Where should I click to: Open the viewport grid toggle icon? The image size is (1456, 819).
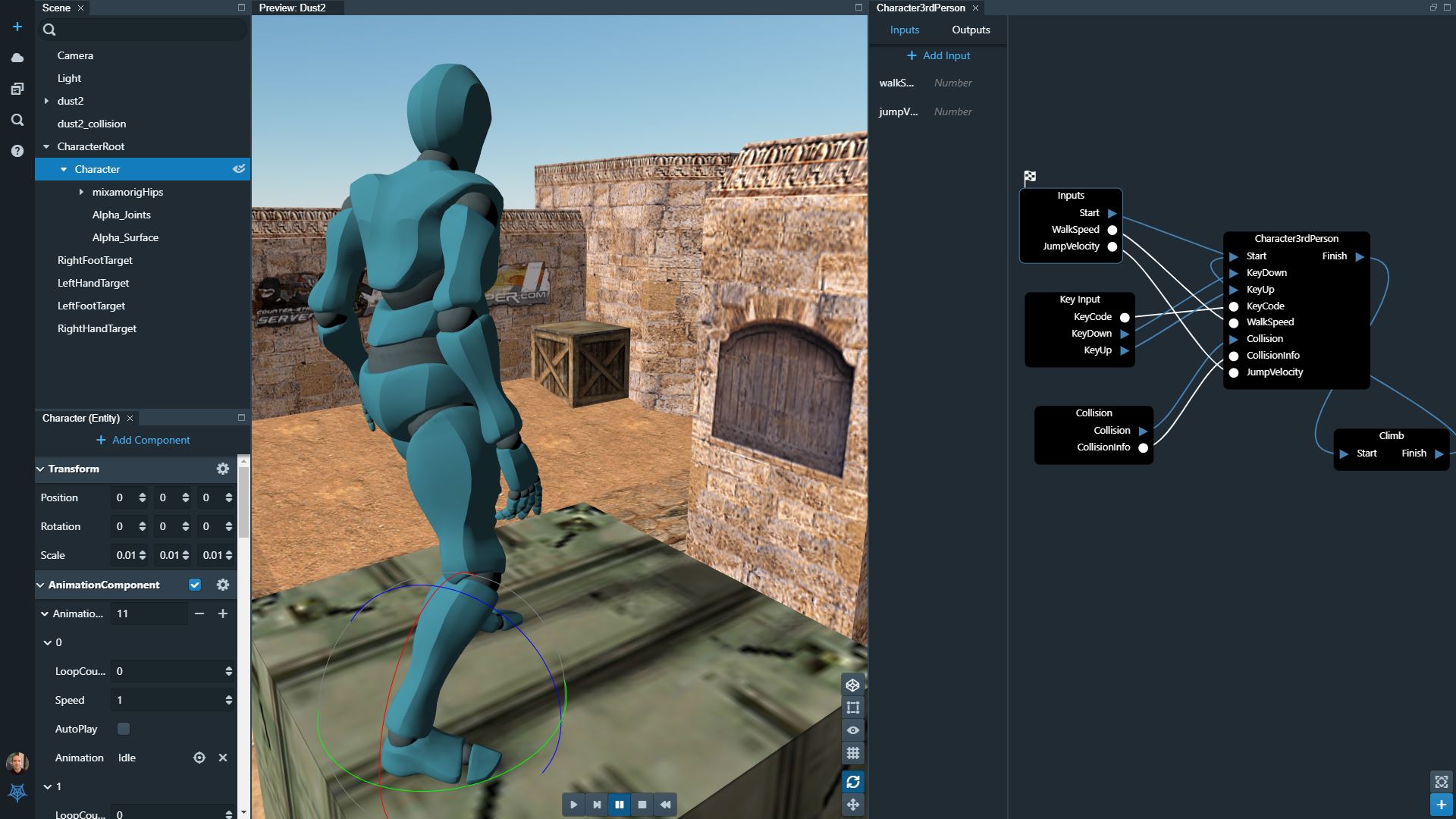(x=852, y=753)
